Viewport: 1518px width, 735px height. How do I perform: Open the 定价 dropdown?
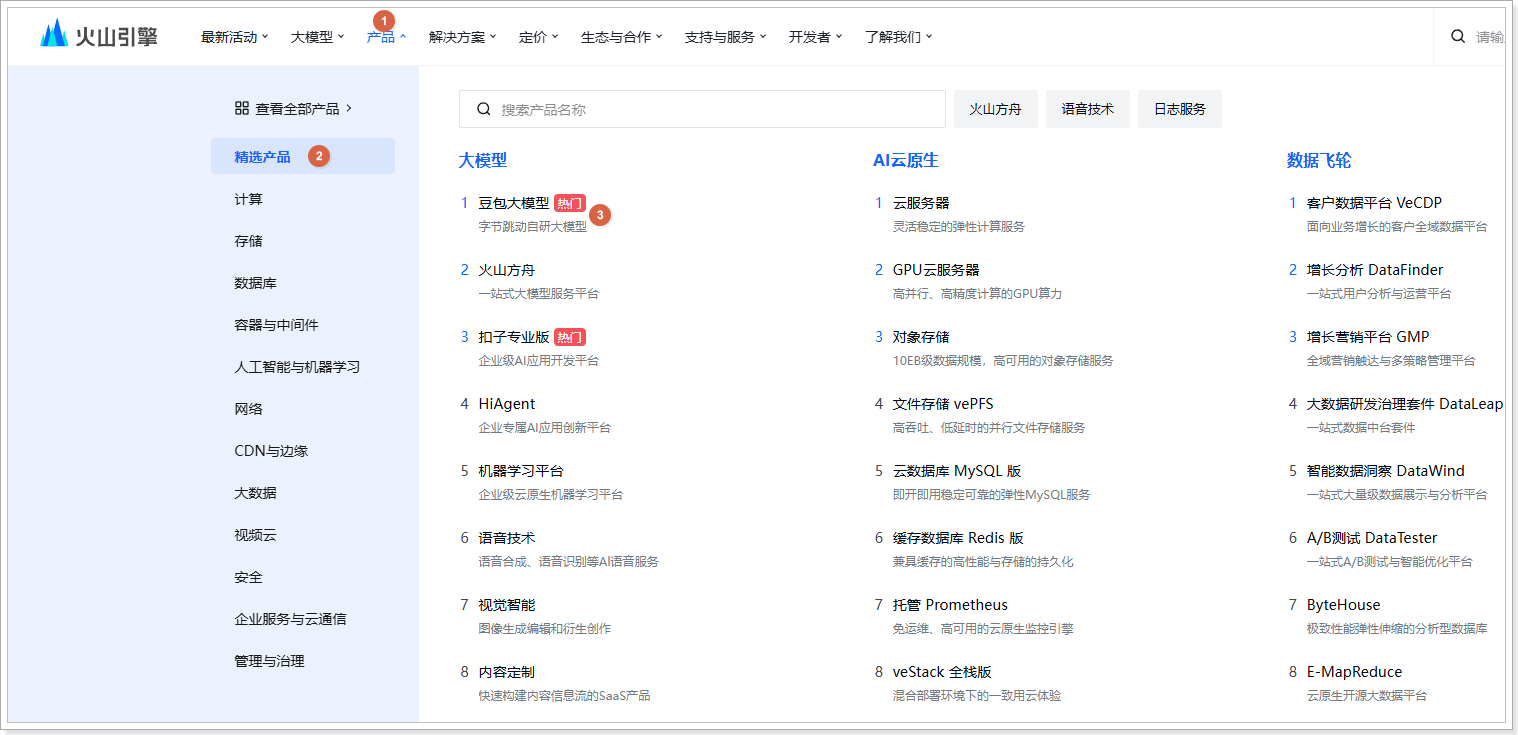click(x=539, y=37)
